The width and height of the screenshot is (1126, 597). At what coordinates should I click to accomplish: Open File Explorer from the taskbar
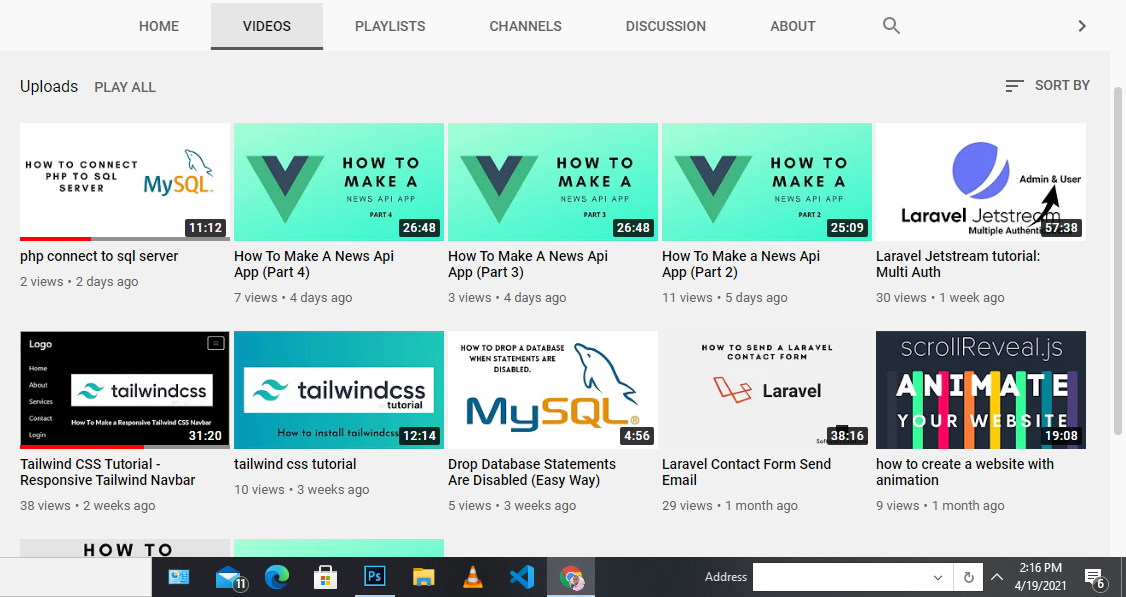424,577
